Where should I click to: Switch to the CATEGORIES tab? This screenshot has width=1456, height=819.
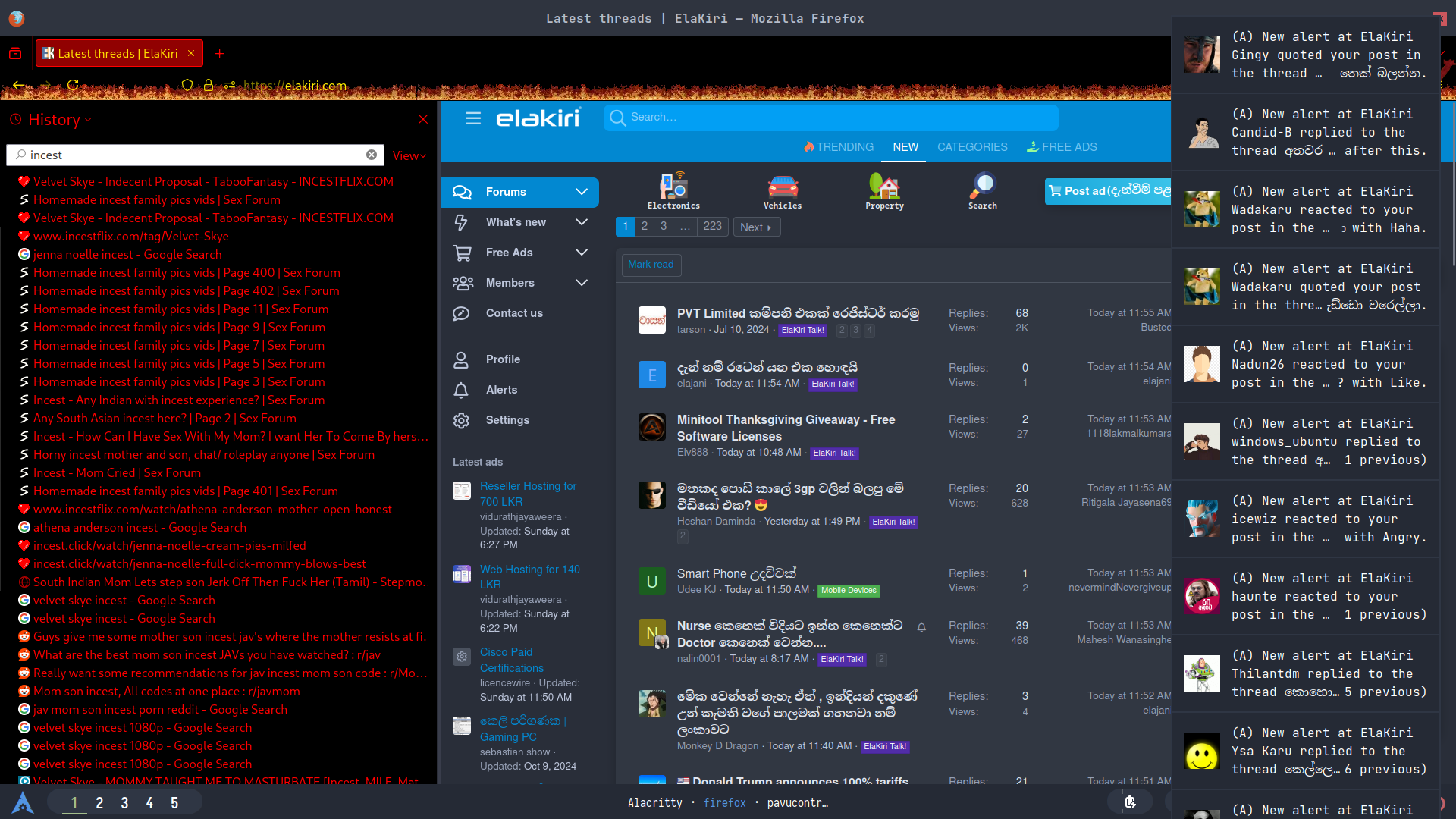(x=972, y=147)
